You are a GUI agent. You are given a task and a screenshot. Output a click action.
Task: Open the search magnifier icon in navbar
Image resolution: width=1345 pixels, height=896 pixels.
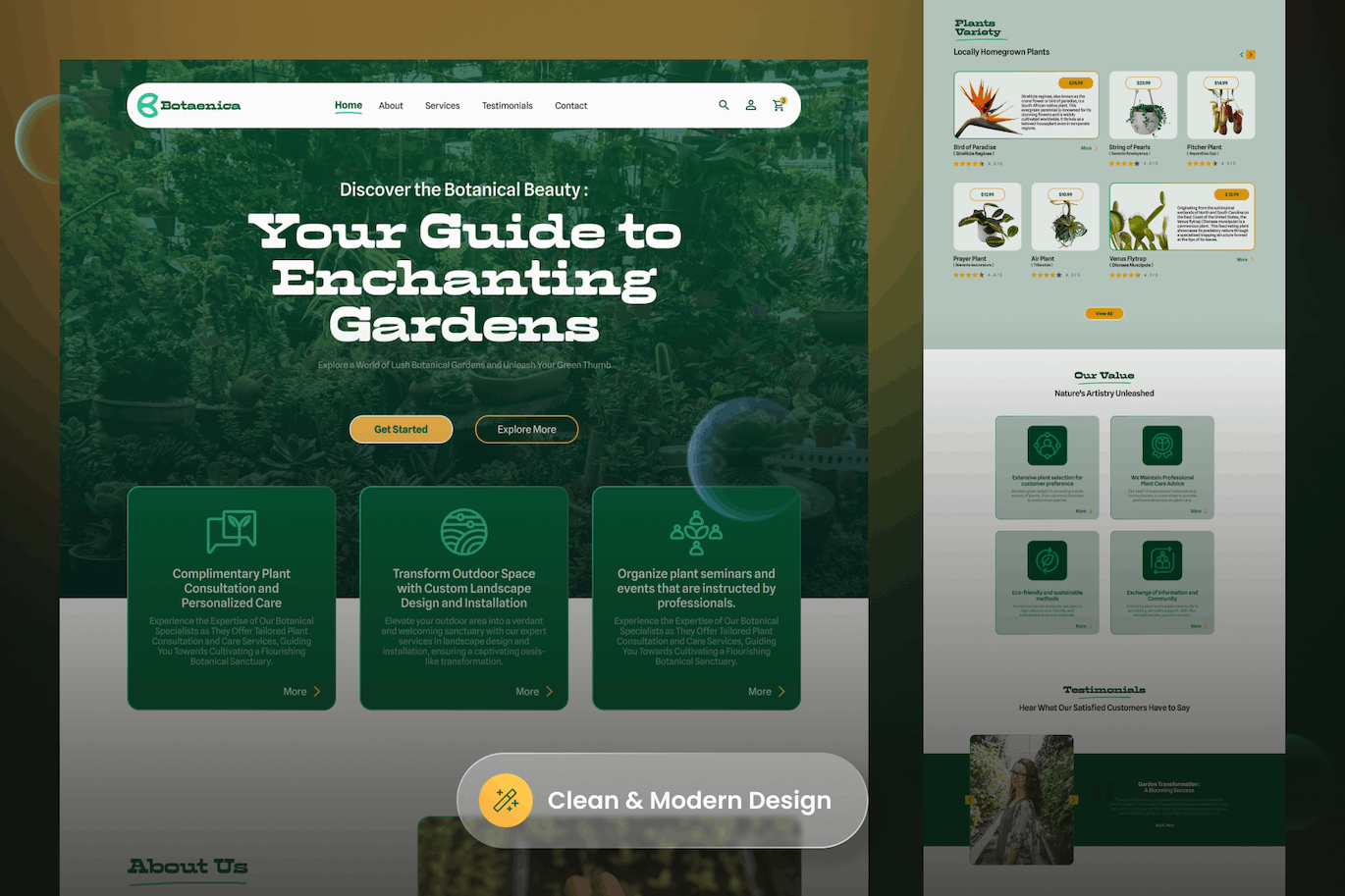[x=724, y=105]
